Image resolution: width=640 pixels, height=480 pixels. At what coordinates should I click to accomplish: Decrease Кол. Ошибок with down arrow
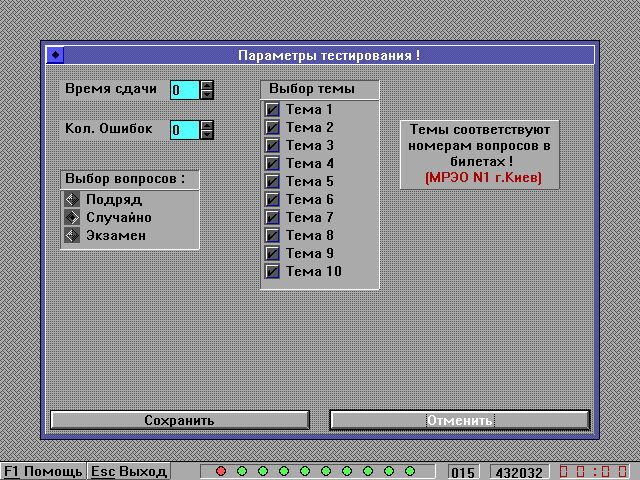click(207, 134)
